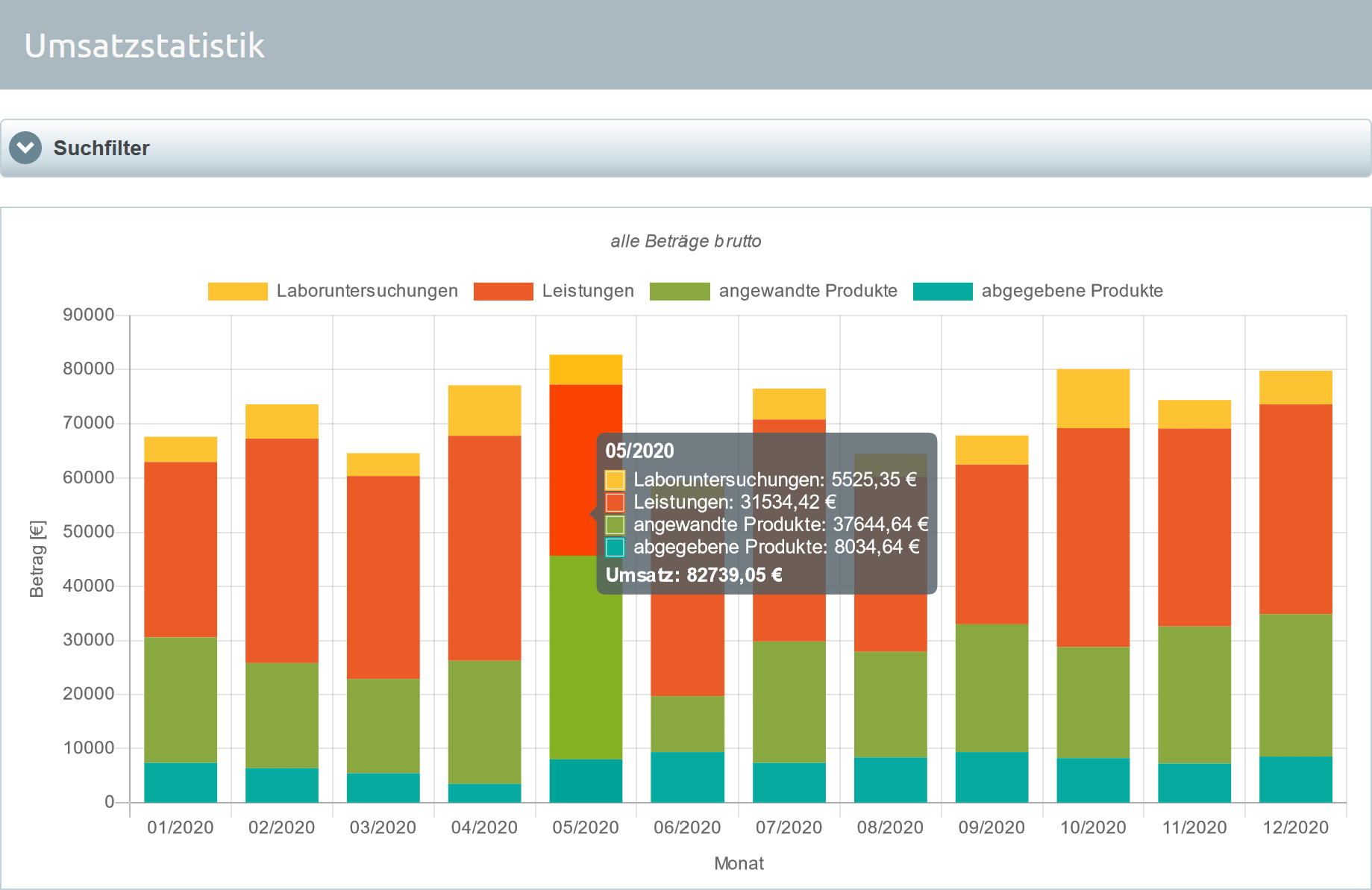Click the Umsatzstatistik page title

coord(145,46)
